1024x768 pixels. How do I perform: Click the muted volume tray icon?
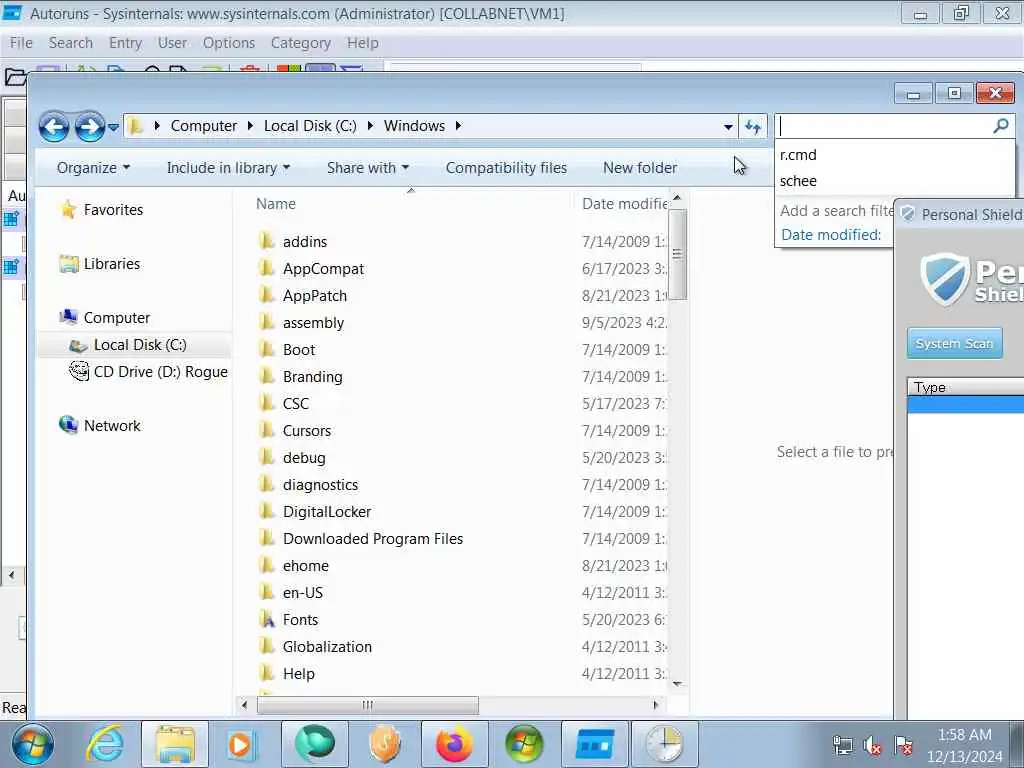pyautogui.click(x=872, y=745)
